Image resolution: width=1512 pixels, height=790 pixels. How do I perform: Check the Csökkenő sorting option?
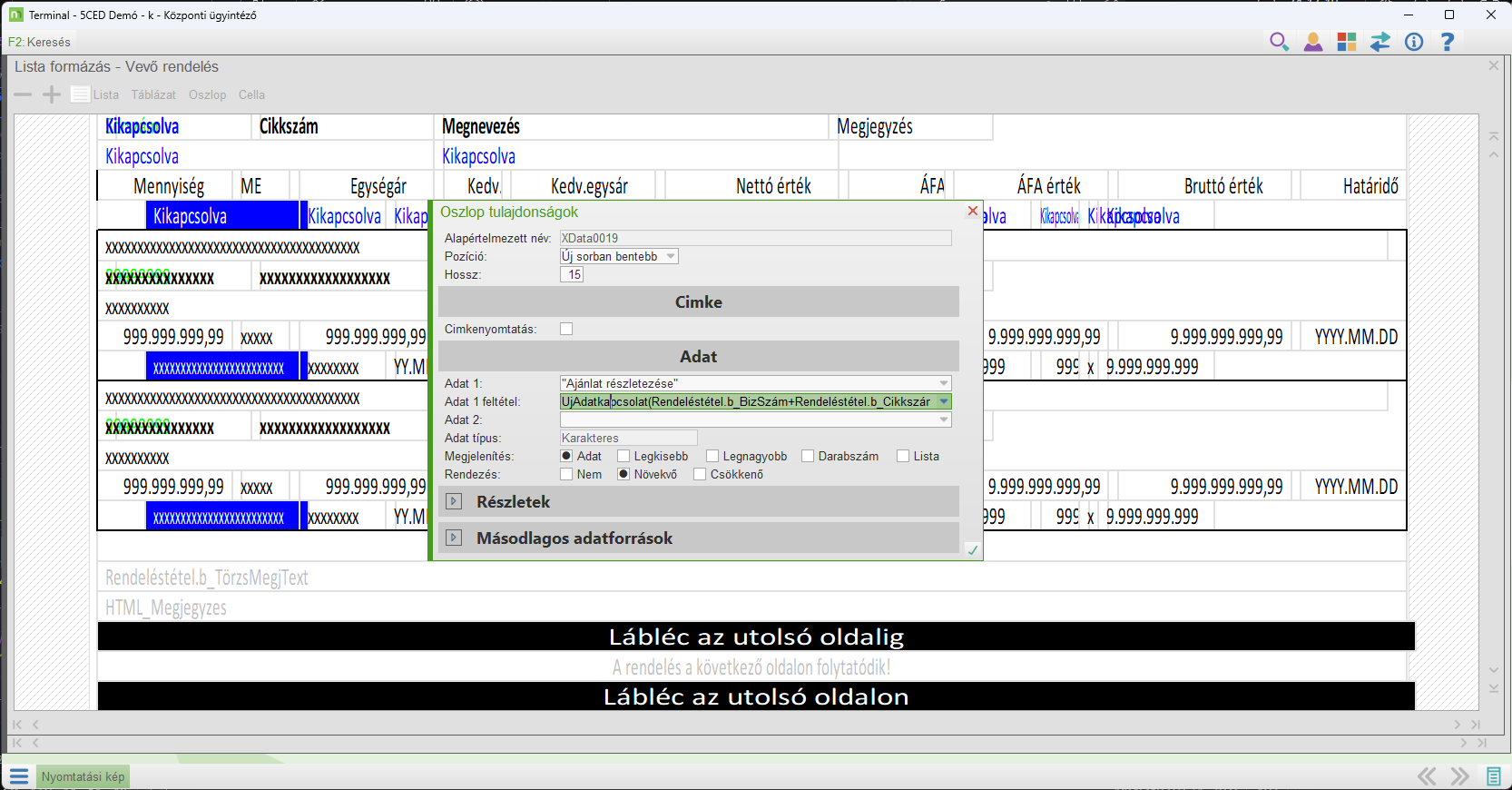tap(700, 474)
